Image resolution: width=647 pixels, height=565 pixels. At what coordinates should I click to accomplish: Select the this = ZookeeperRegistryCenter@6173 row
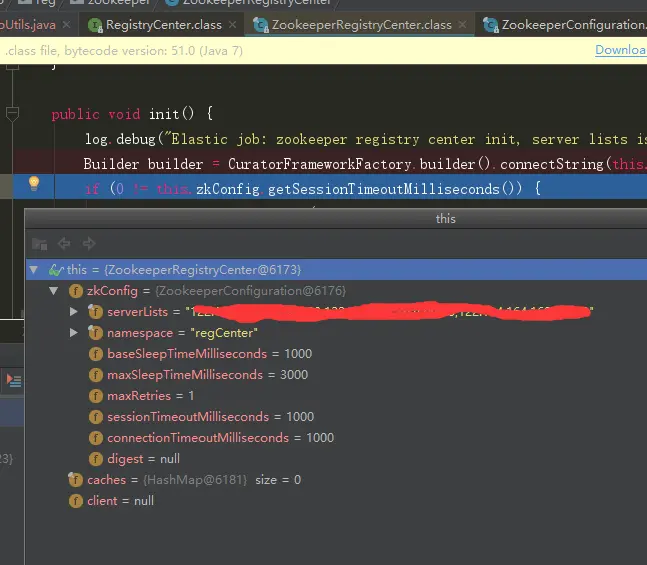tap(336, 270)
